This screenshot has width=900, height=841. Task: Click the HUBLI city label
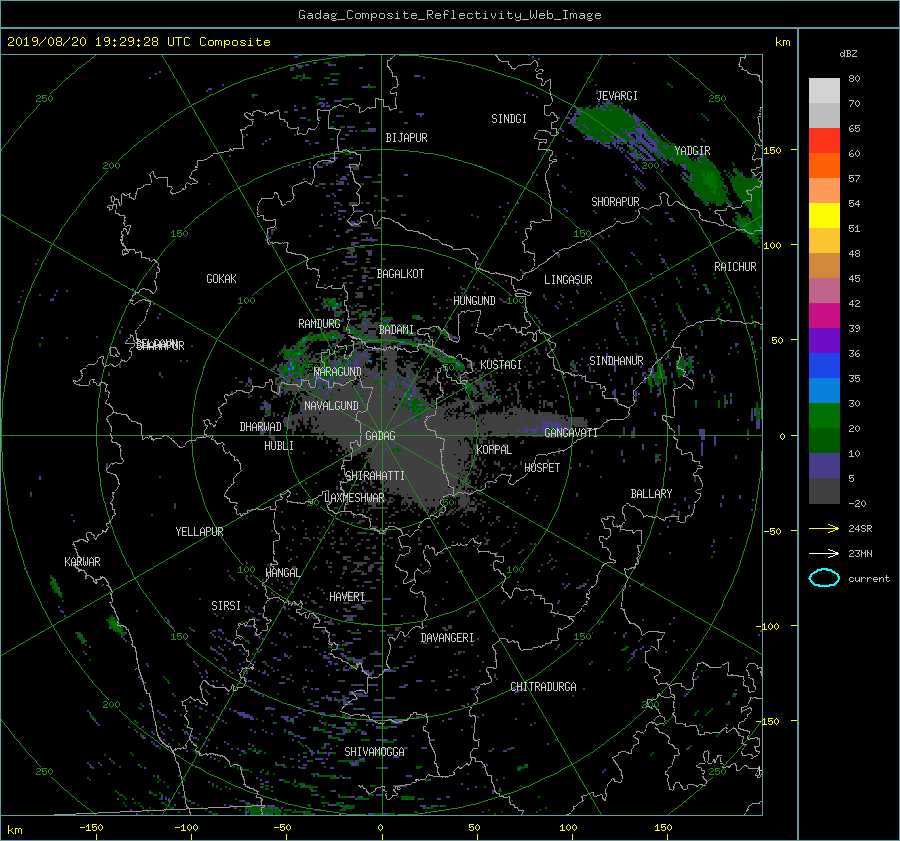pyautogui.click(x=278, y=446)
